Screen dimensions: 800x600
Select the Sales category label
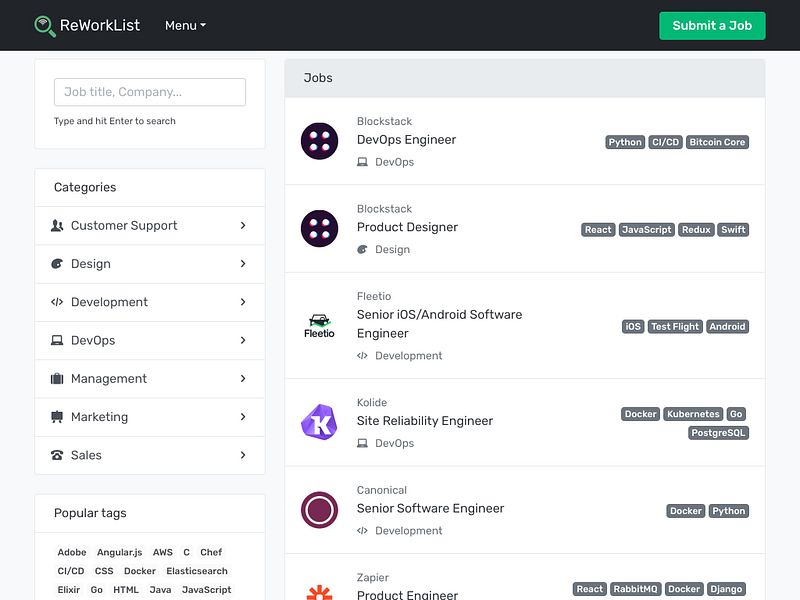tap(86, 455)
